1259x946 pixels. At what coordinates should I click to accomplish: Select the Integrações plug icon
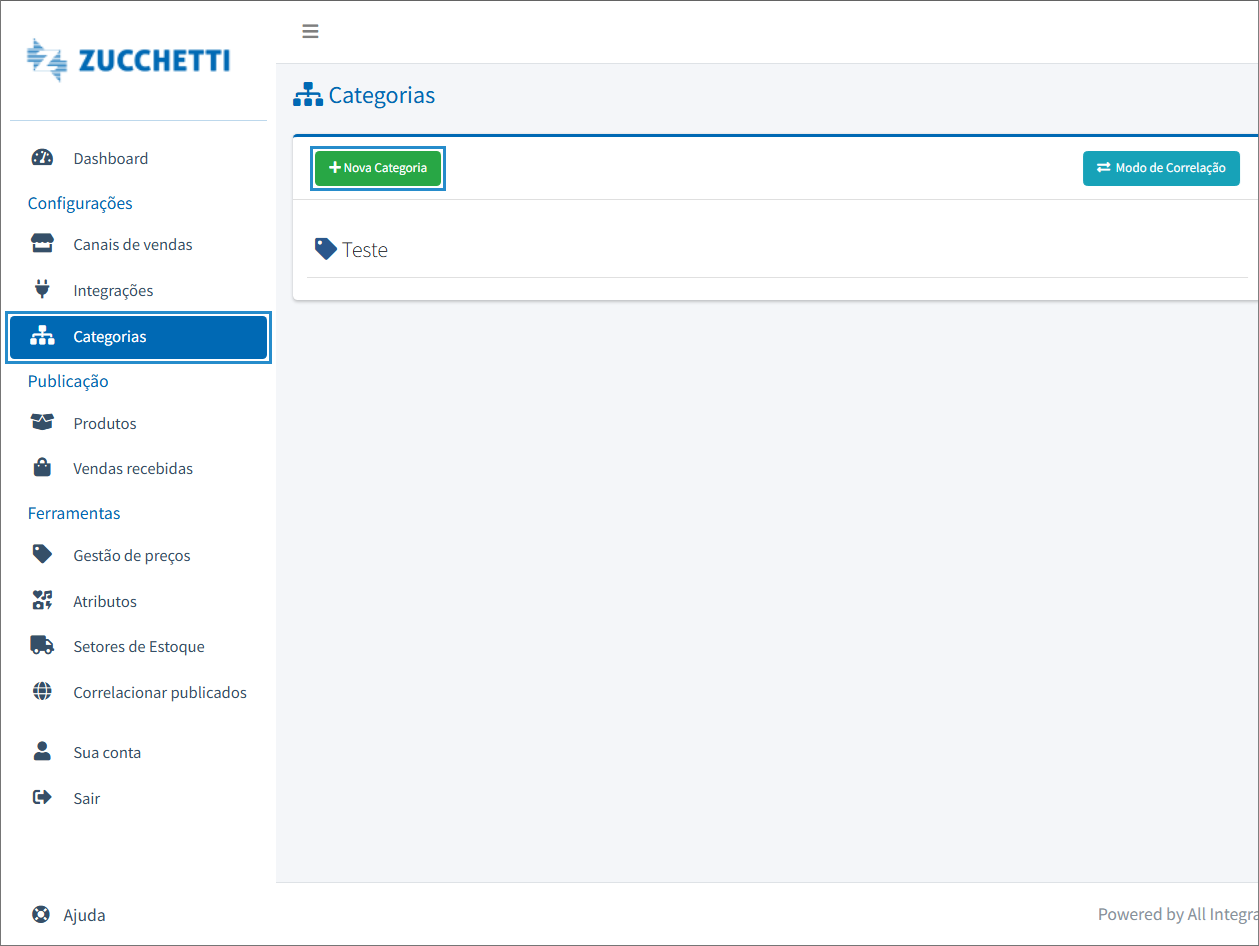pos(42,290)
